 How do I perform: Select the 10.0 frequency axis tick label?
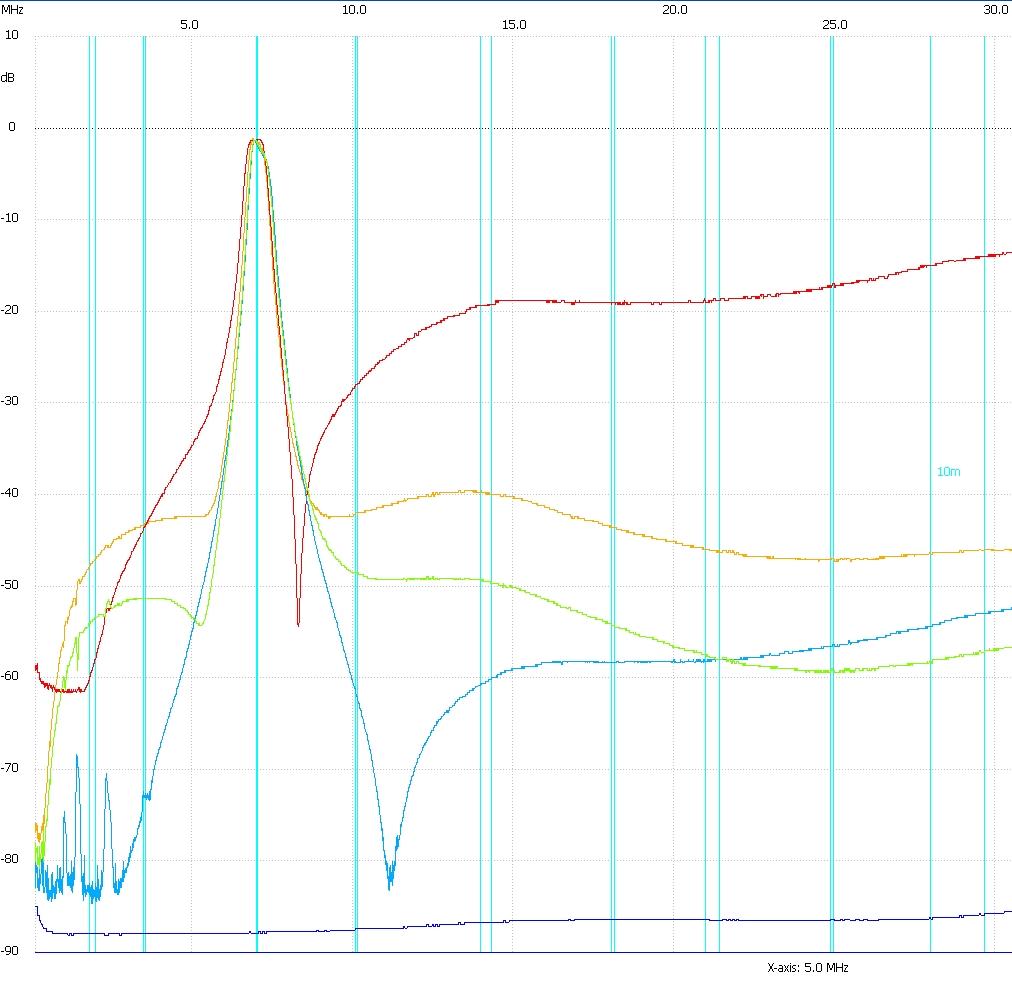pyautogui.click(x=353, y=9)
